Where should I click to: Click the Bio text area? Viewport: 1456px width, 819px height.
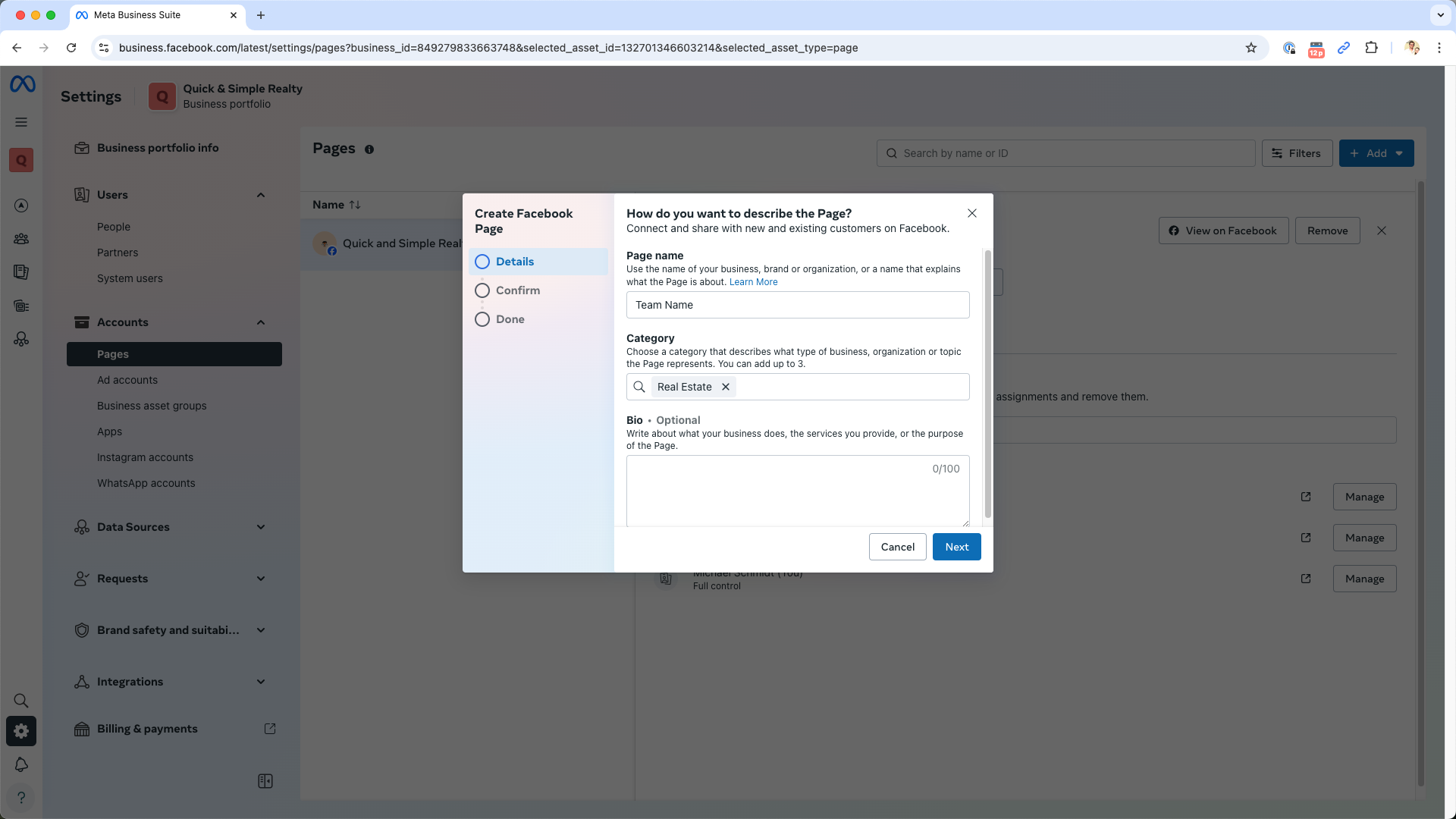[x=798, y=491]
